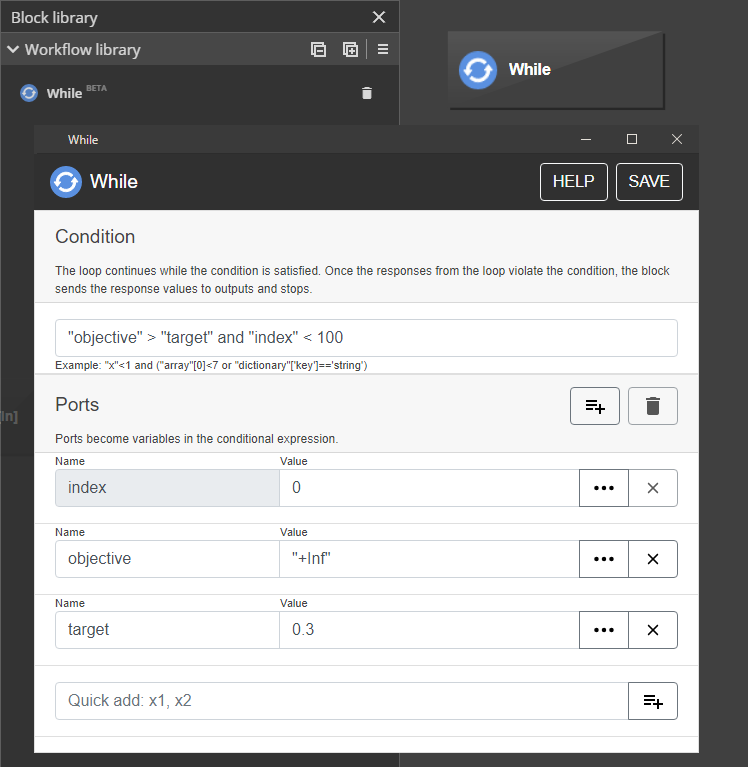
Task: Click the add-ports icon button in Ports header
Action: pyautogui.click(x=595, y=406)
